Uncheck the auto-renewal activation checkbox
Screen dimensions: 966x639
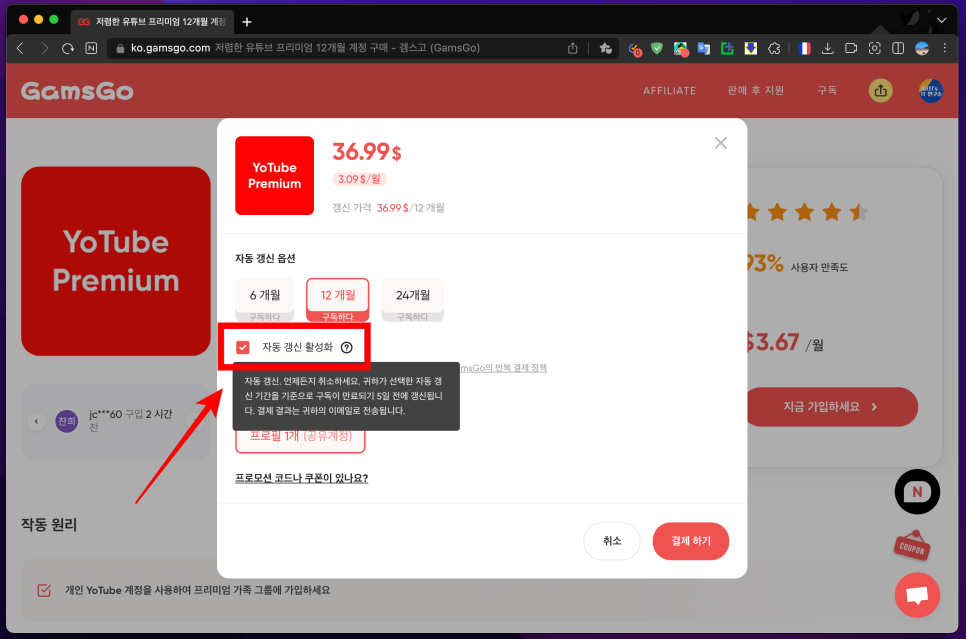243,348
